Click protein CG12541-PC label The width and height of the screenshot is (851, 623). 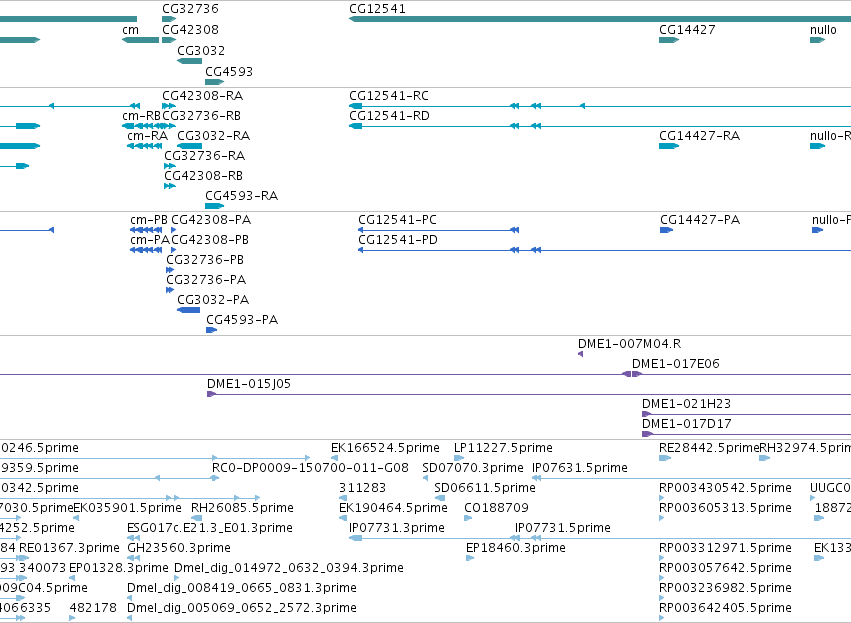[x=397, y=220]
